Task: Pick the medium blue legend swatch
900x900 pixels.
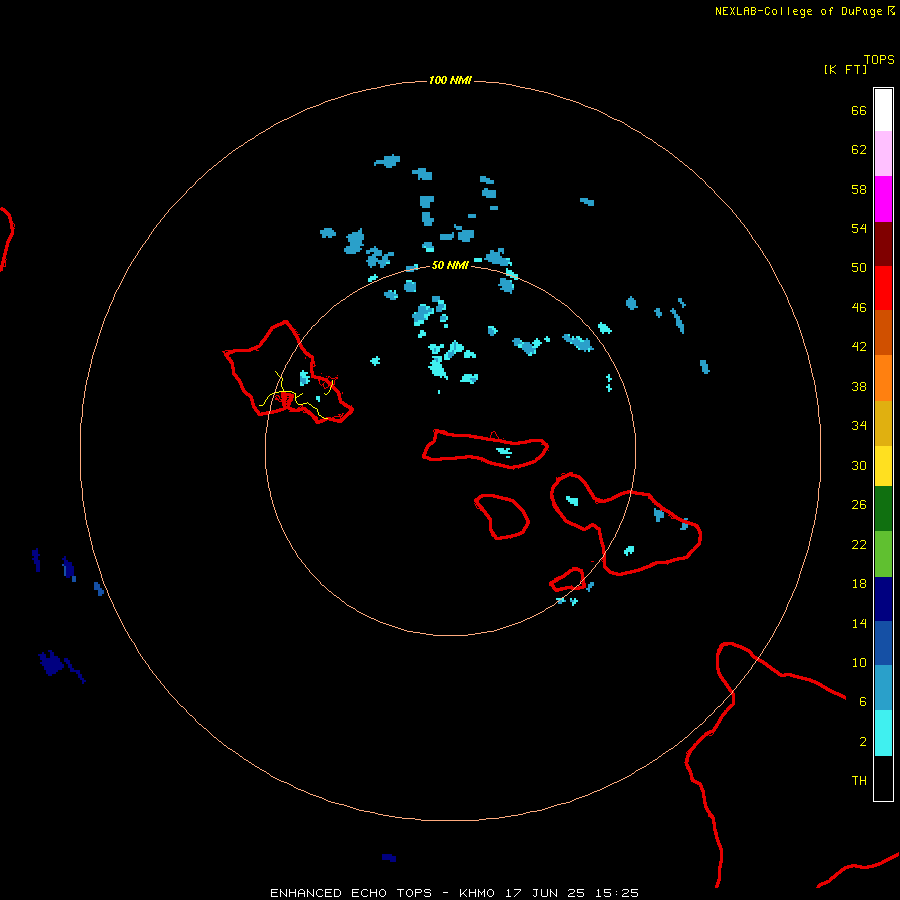Action: (x=883, y=643)
